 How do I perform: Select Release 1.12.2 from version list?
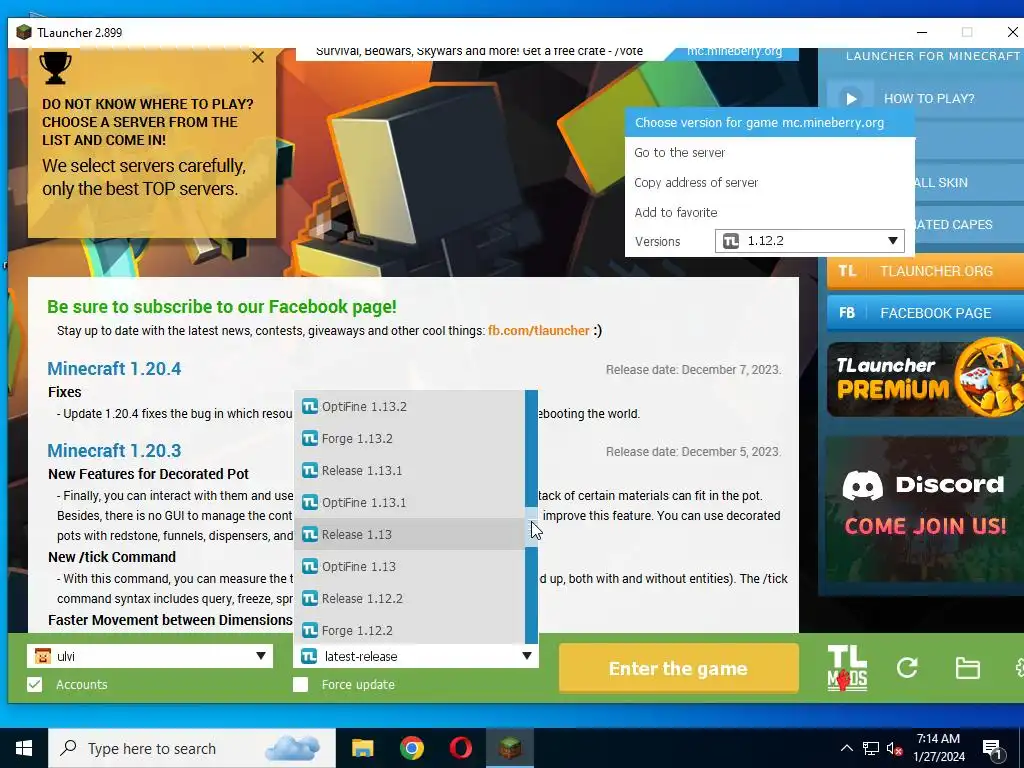(409, 598)
